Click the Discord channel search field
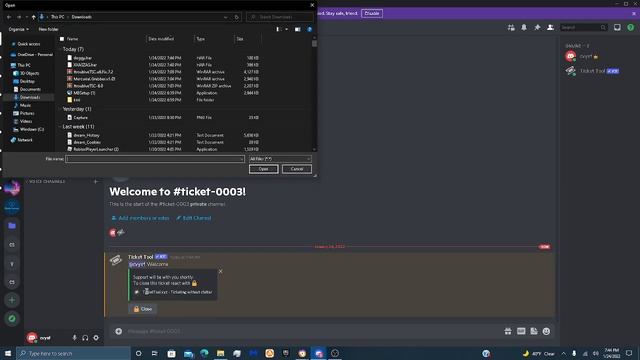 pos(583,27)
